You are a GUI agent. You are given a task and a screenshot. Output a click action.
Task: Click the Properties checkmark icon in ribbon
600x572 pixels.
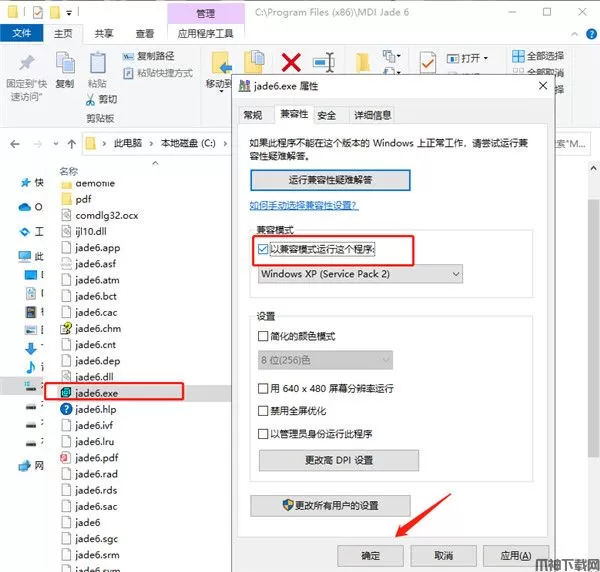pyautogui.click(x=427, y=62)
